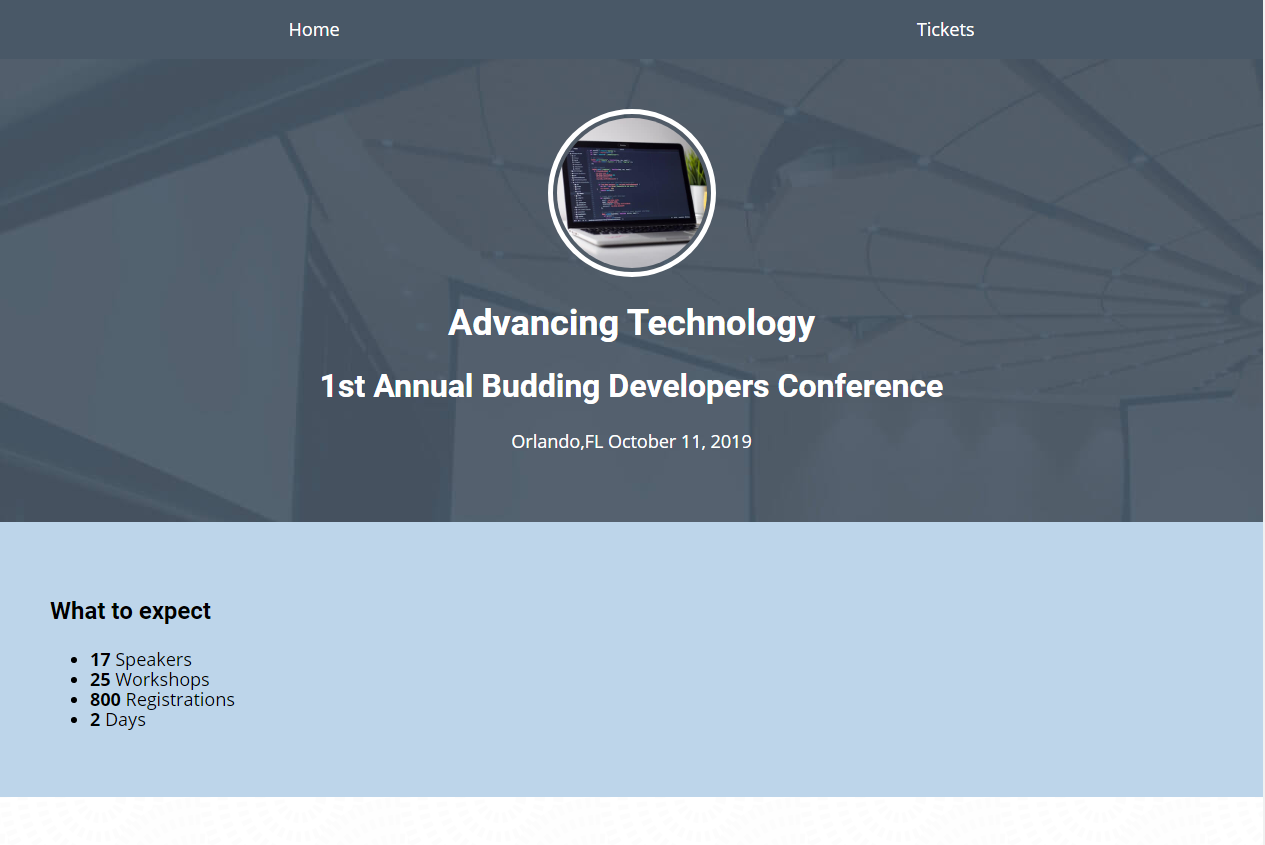Click the circular laptop logo image
This screenshot has width=1265, height=845.
pos(631,193)
